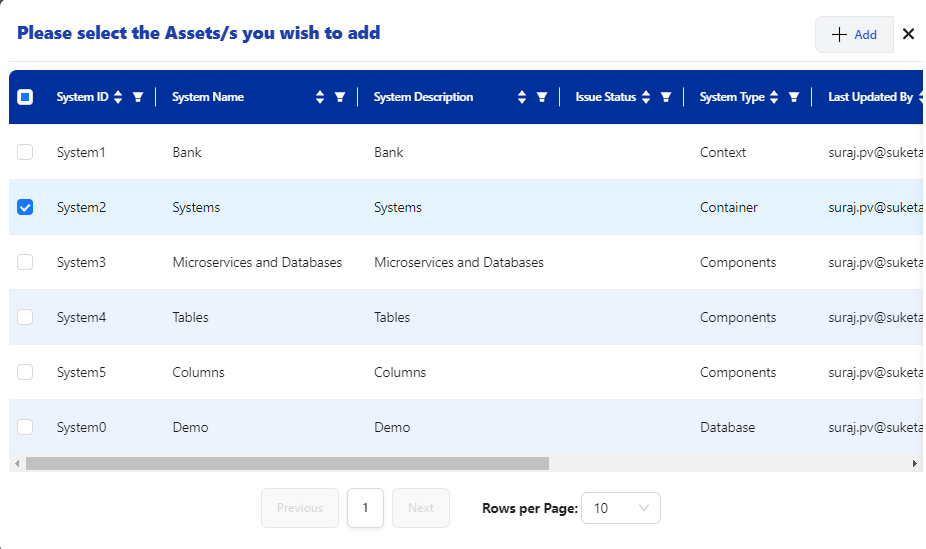Click the horizontal scrollbar right arrow
The image size is (926, 549).
(x=914, y=464)
